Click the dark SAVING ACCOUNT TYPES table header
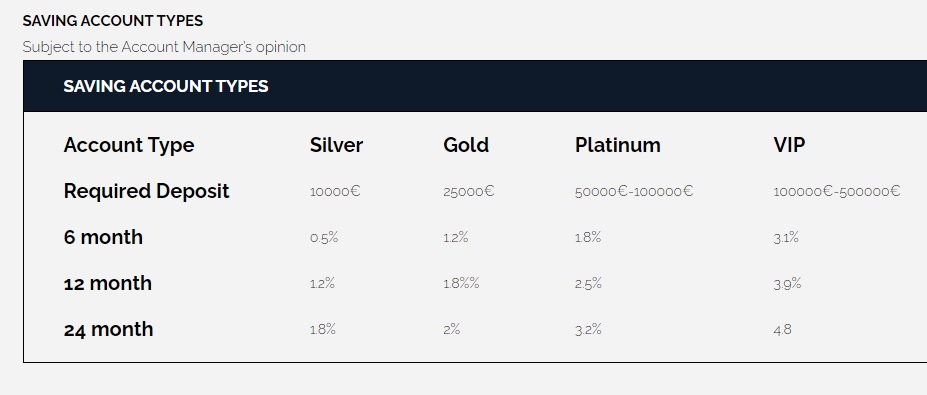Screen dimensions: 927x395 pyautogui.click(x=475, y=86)
